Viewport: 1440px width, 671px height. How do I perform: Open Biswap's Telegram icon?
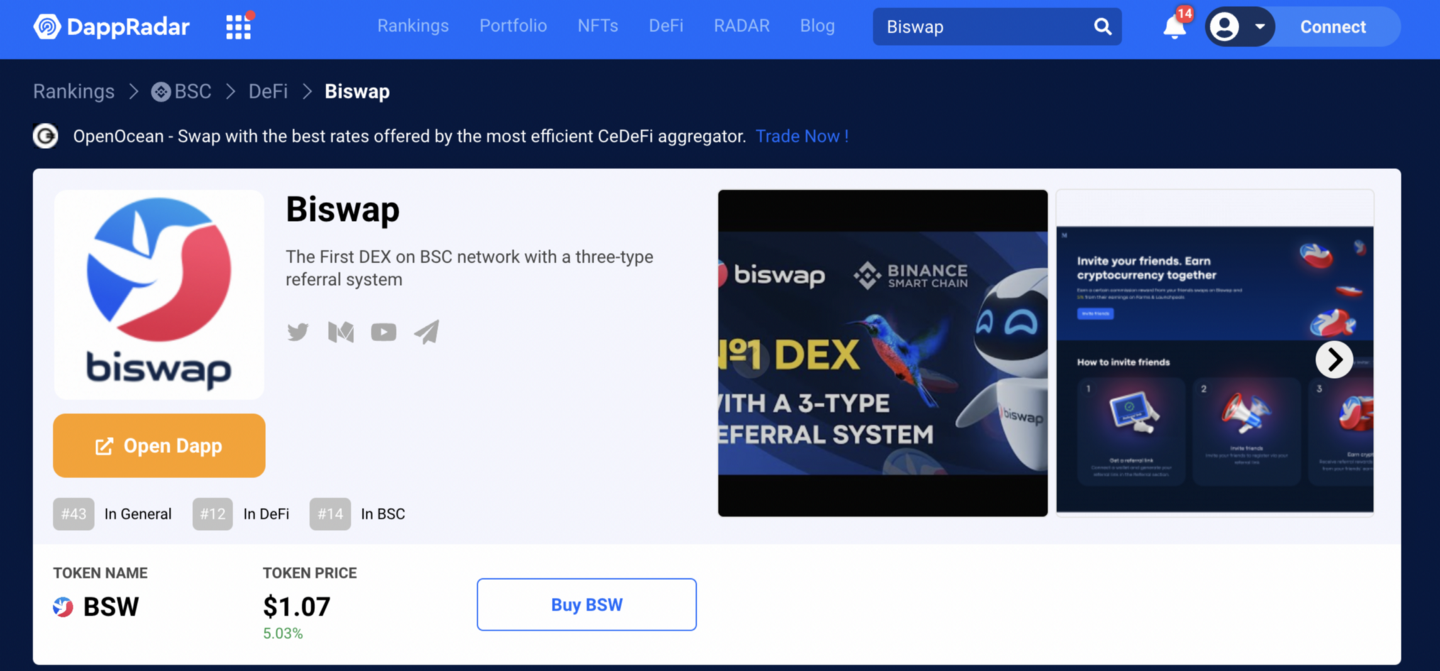tap(427, 332)
